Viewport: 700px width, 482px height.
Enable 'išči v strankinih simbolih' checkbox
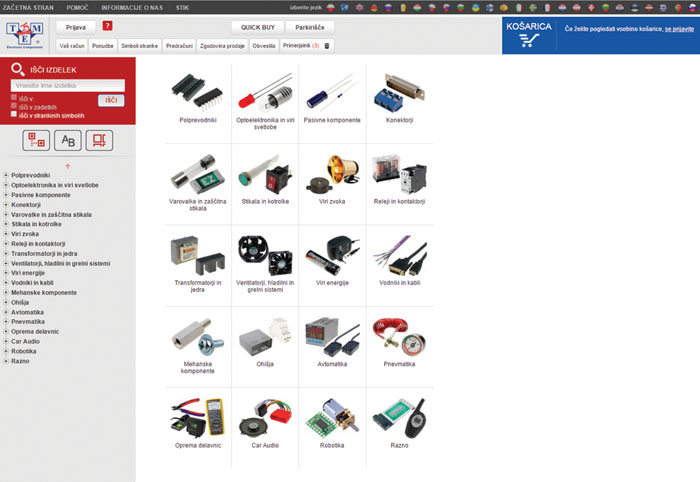(14, 115)
